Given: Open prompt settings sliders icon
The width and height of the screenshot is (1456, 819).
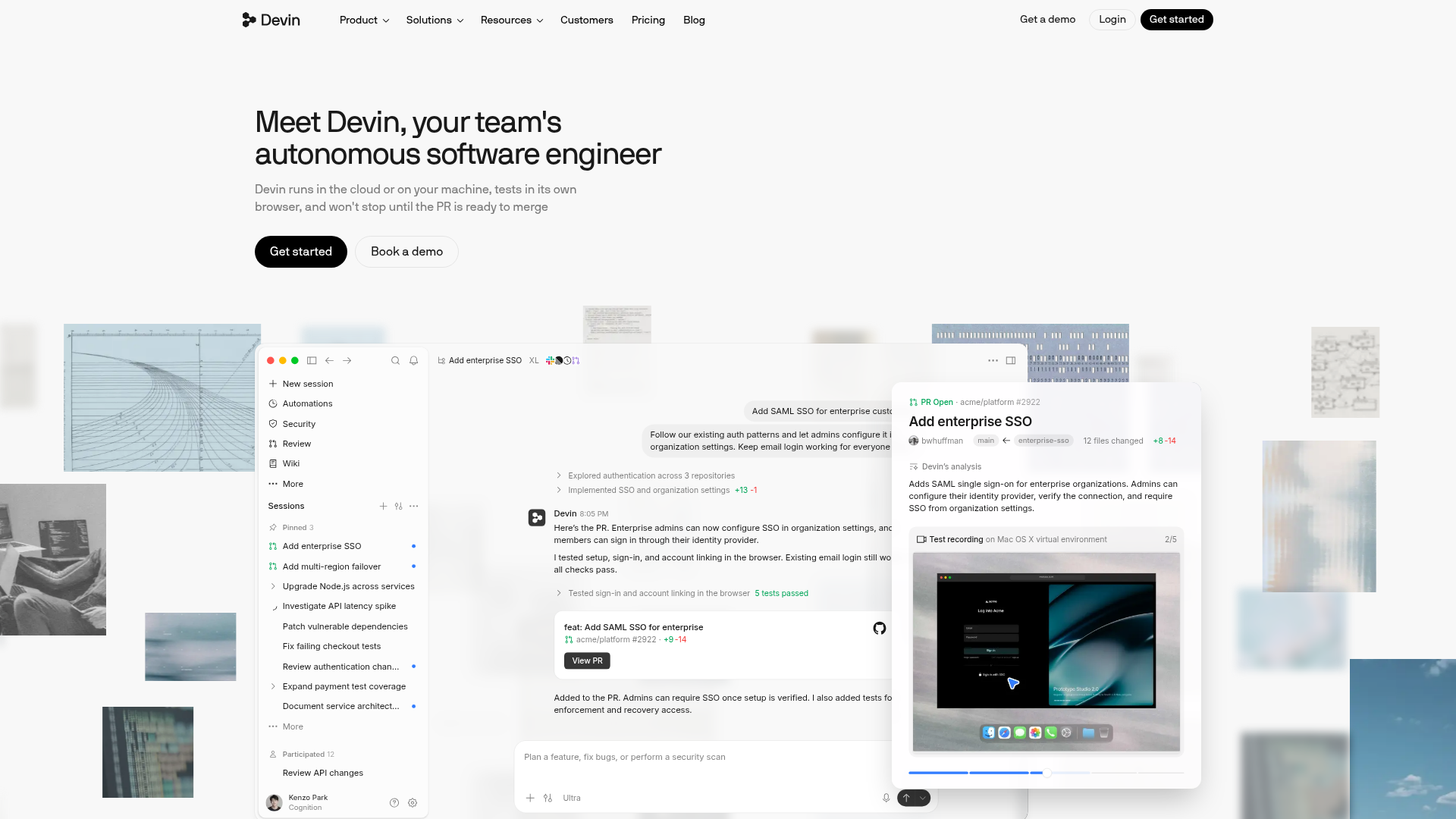Looking at the screenshot, I should (x=548, y=799).
